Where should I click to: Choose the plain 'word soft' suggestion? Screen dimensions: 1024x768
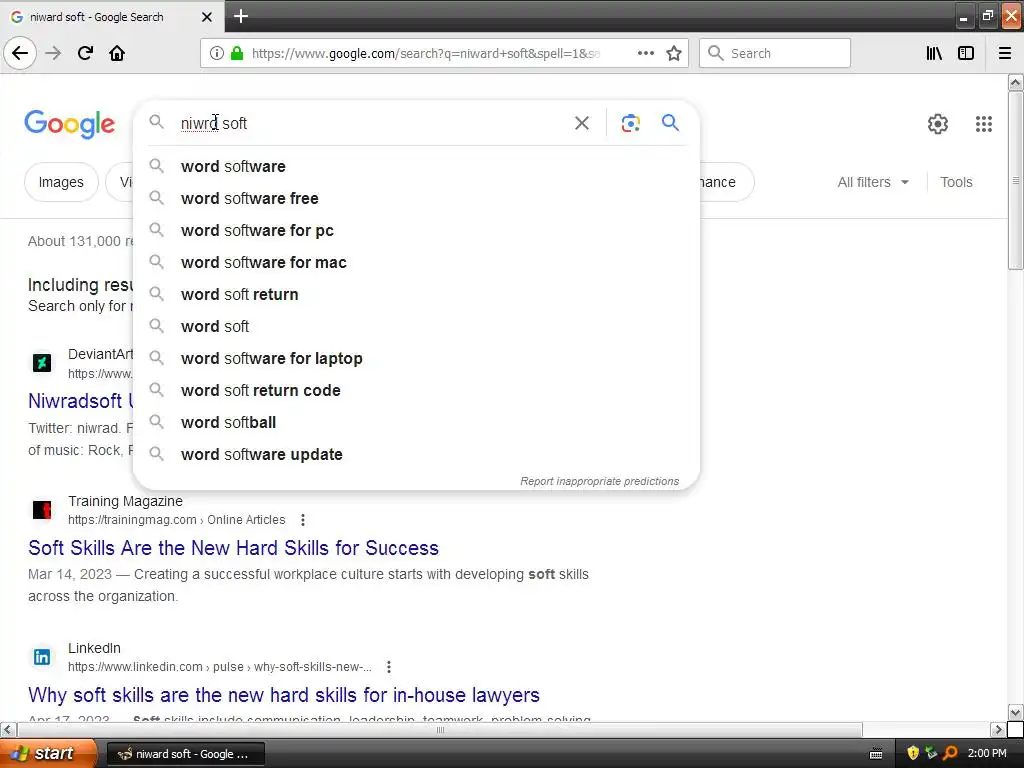(416, 327)
